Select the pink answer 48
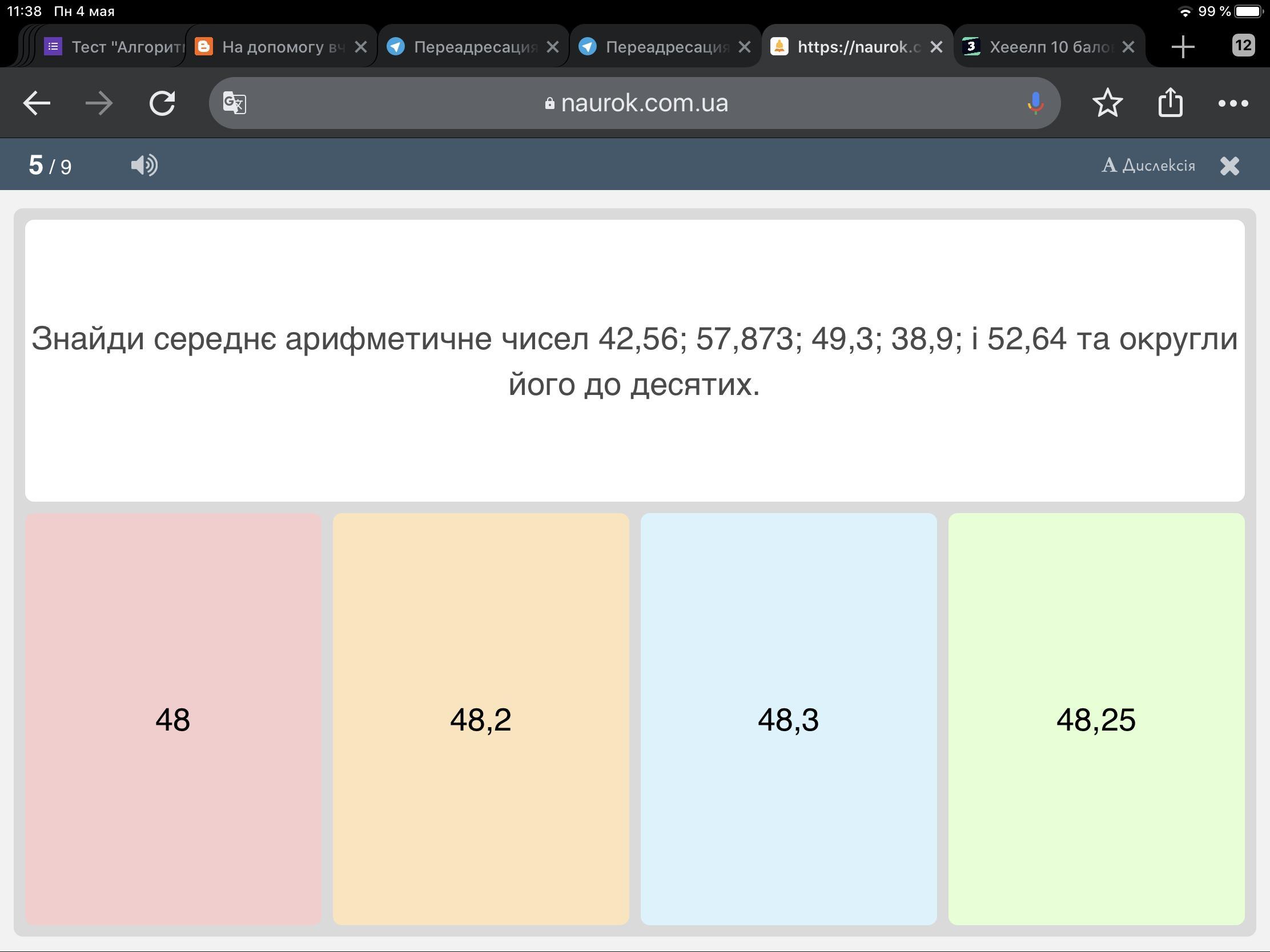This screenshot has width=1270, height=952. 173,719
